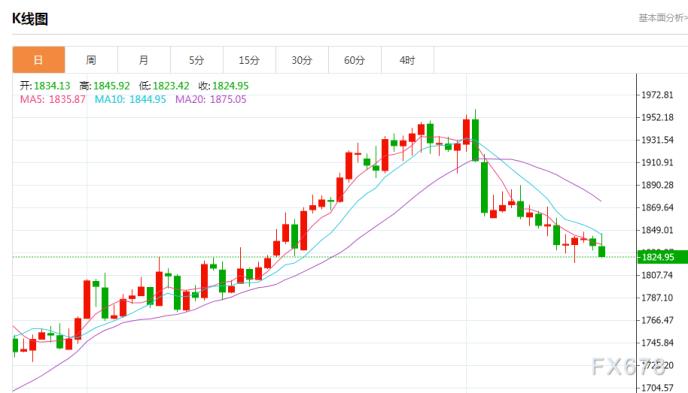Click the MA20: 1875.05 indicator label
This screenshot has height=393, width=688.
pos(211,99)
